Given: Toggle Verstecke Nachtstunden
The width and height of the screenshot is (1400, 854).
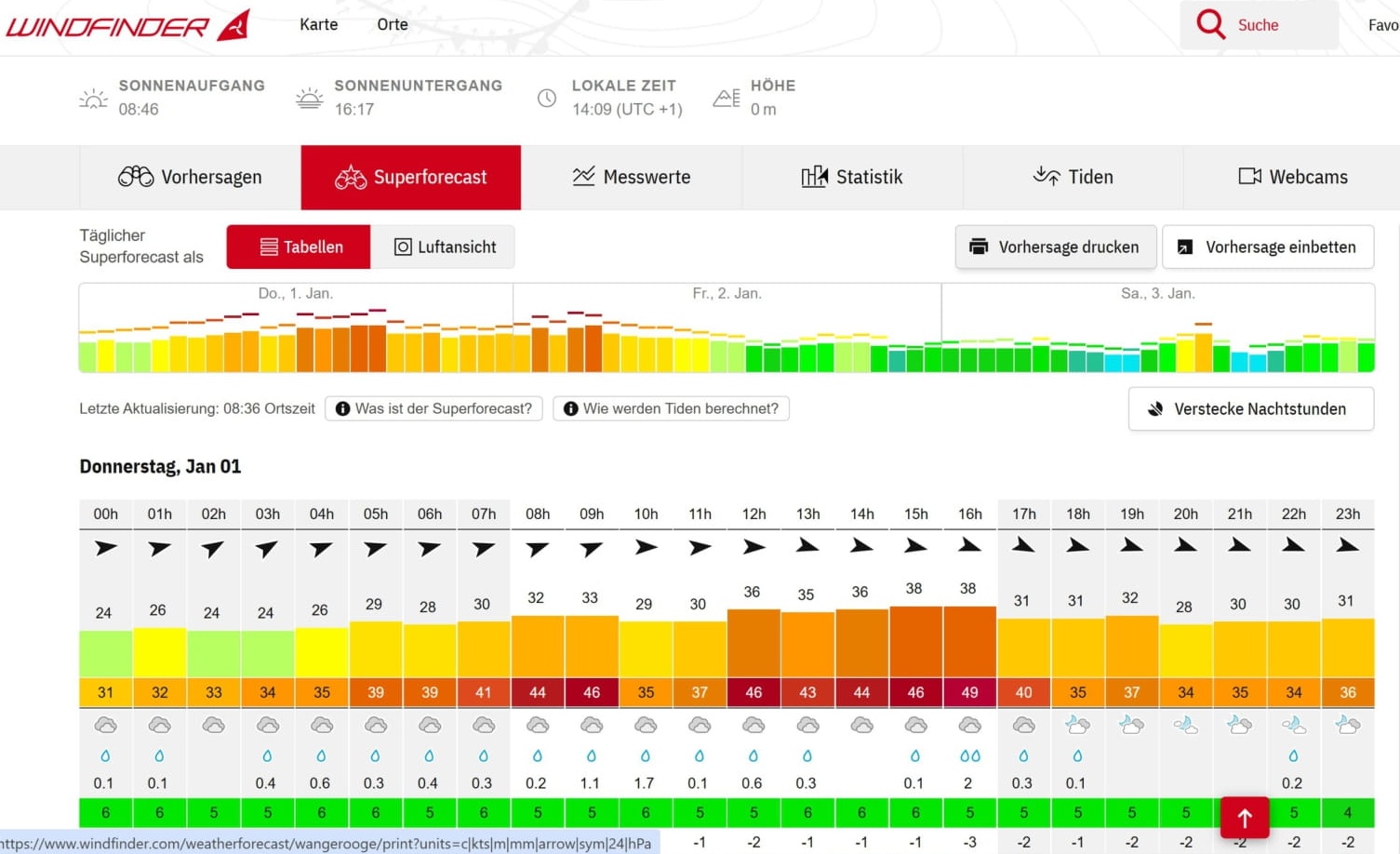Looking at the screenshot, I should 1250,409.
